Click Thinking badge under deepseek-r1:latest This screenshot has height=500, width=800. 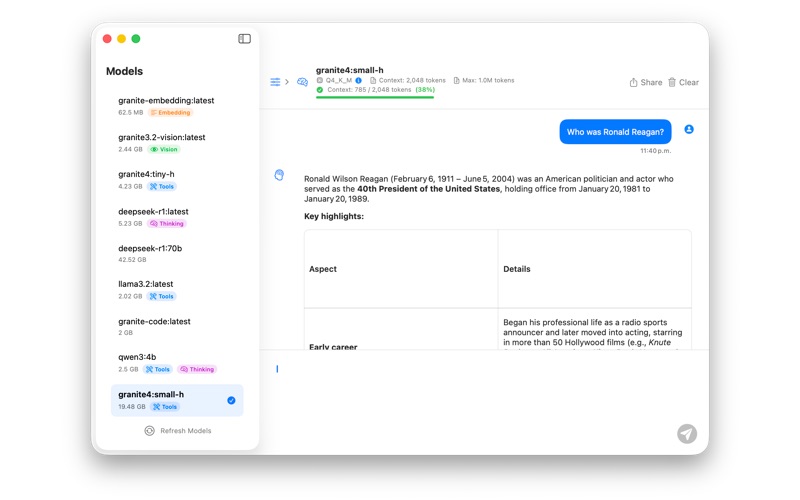coord(167,223)
